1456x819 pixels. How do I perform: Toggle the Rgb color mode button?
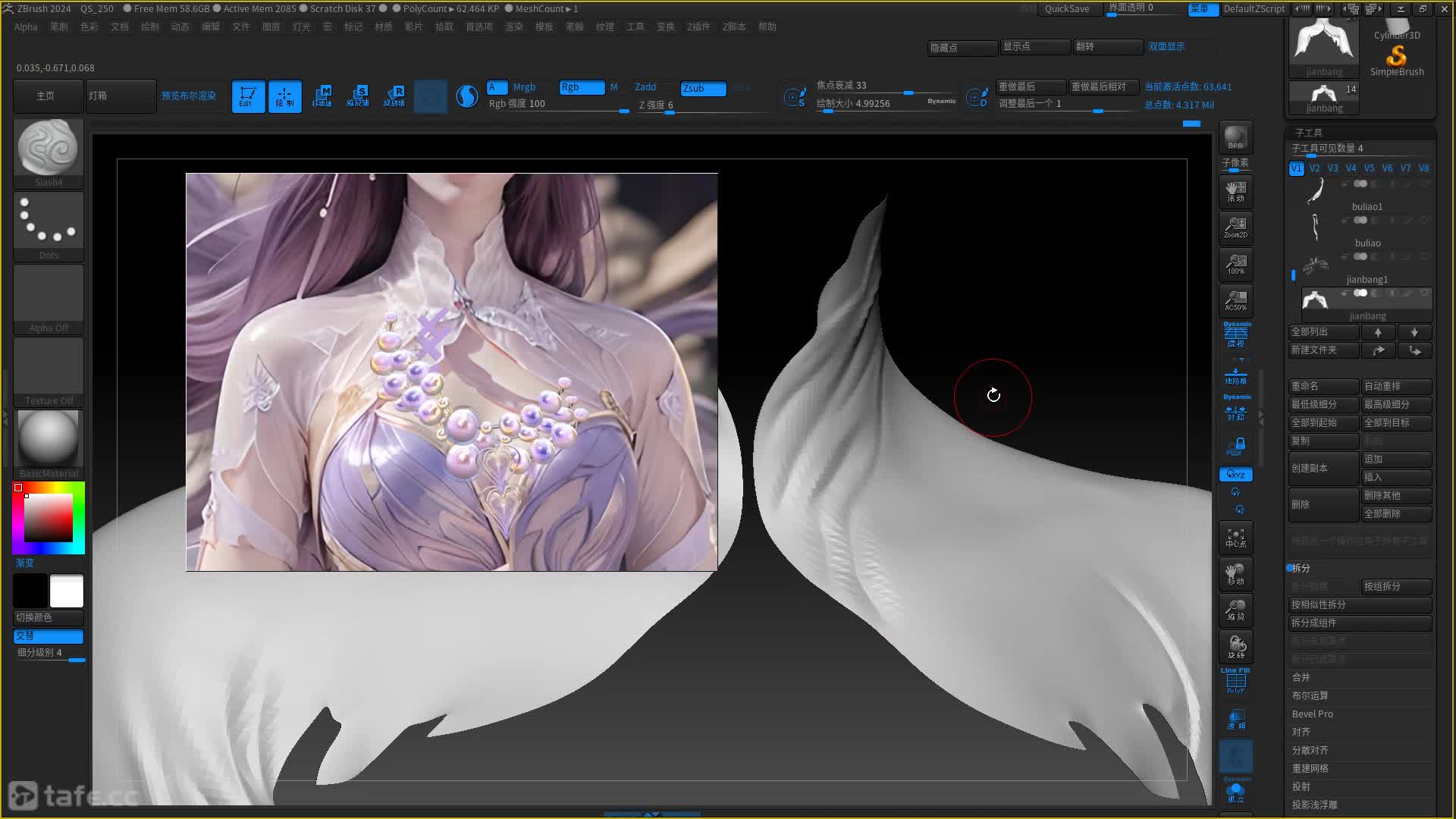[x=582, y=87]
